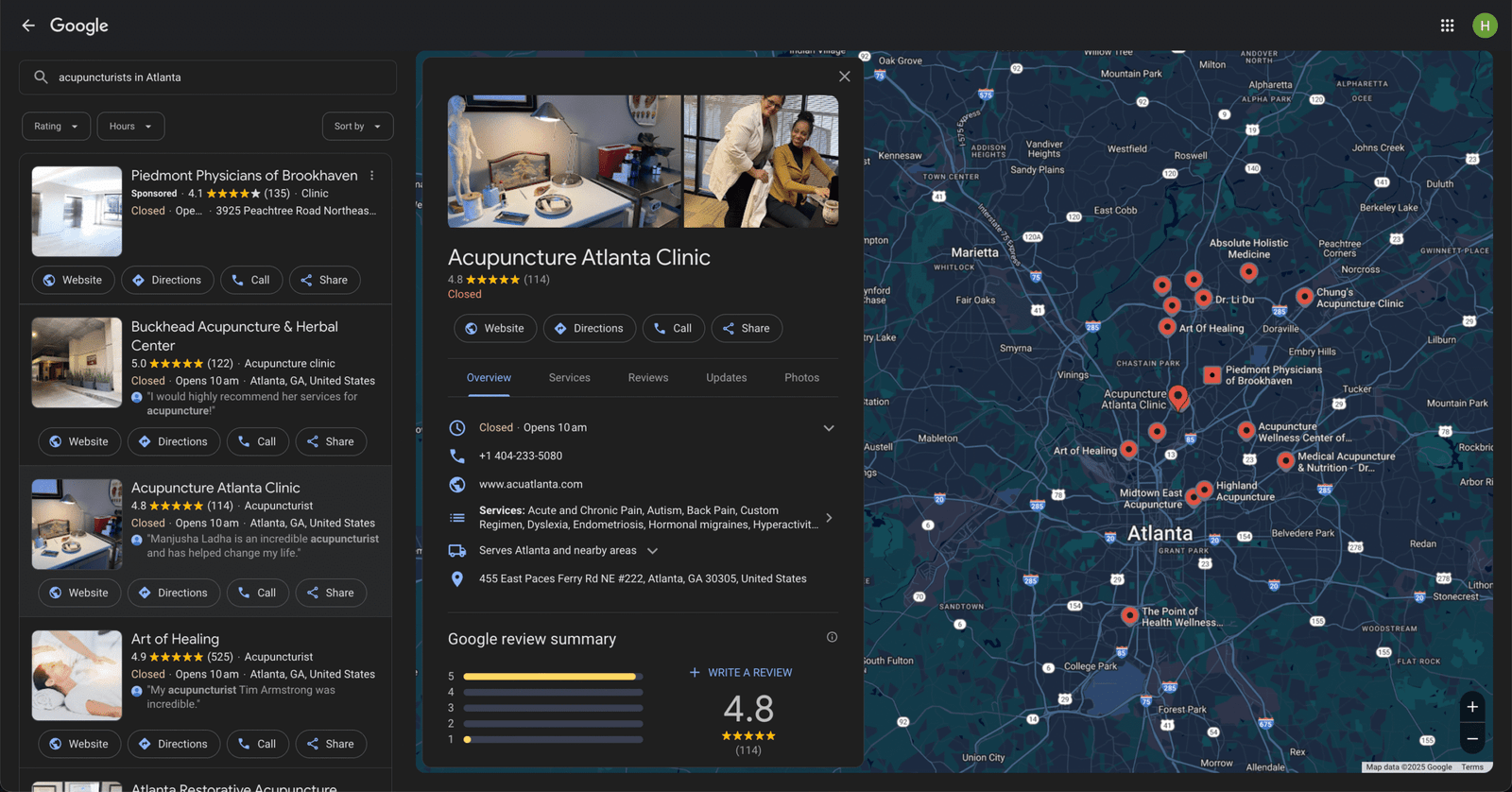The image size is (1512, 792).
Task: Close the Acupuncture Atlanta Clinic detail panel
Action: (845, 77)
